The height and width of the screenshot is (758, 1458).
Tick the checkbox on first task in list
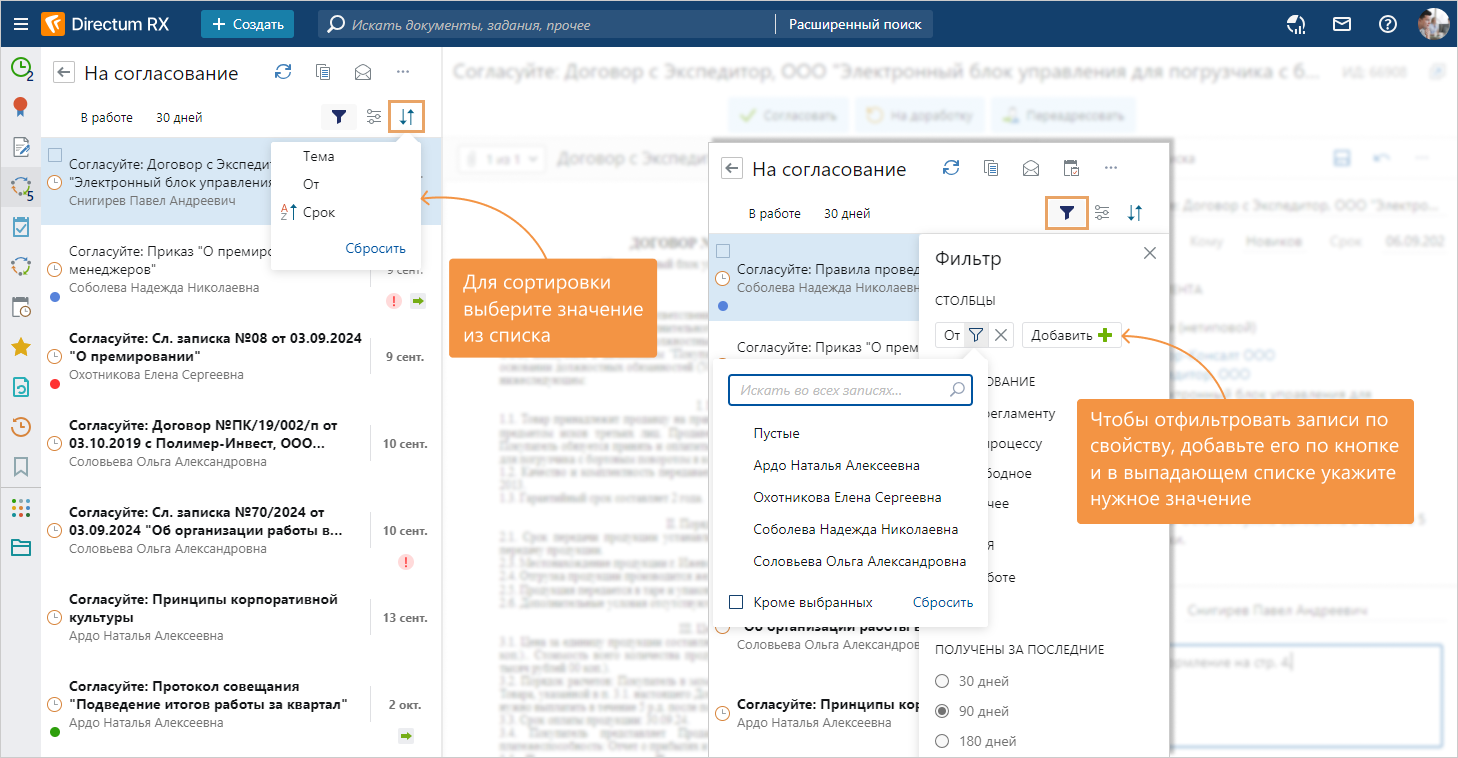(55, 155)
